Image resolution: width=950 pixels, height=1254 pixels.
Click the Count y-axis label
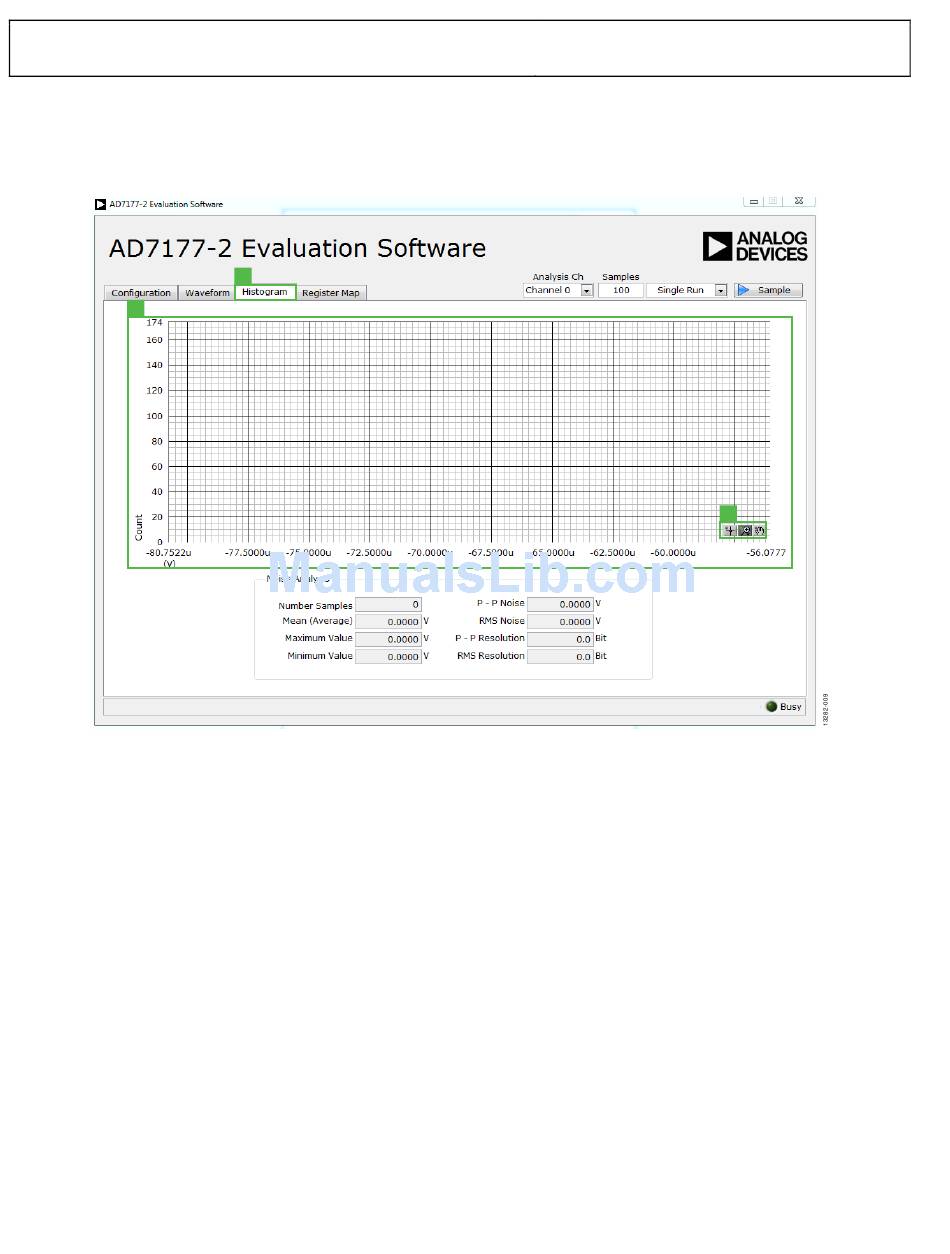click(x=139, y=528)
